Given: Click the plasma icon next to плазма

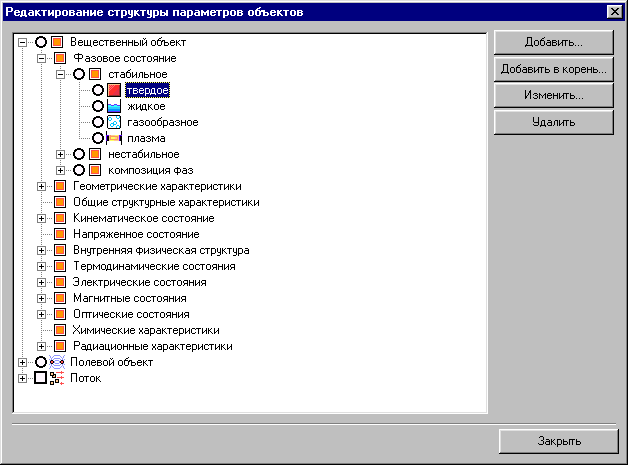Looking at the screenshot, I should pos(114,138).
